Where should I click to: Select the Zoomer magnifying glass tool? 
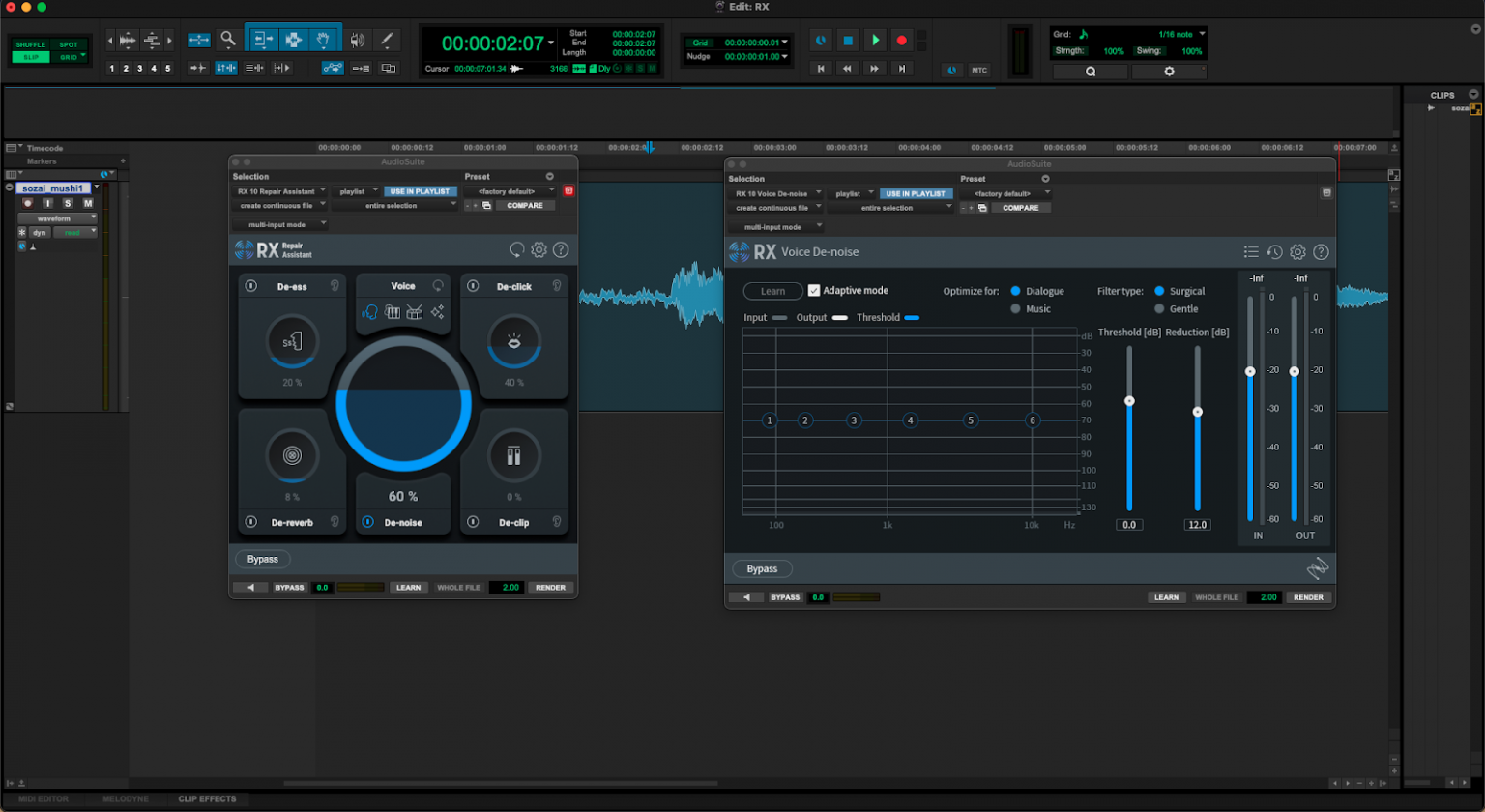click(x=227, y=40)
